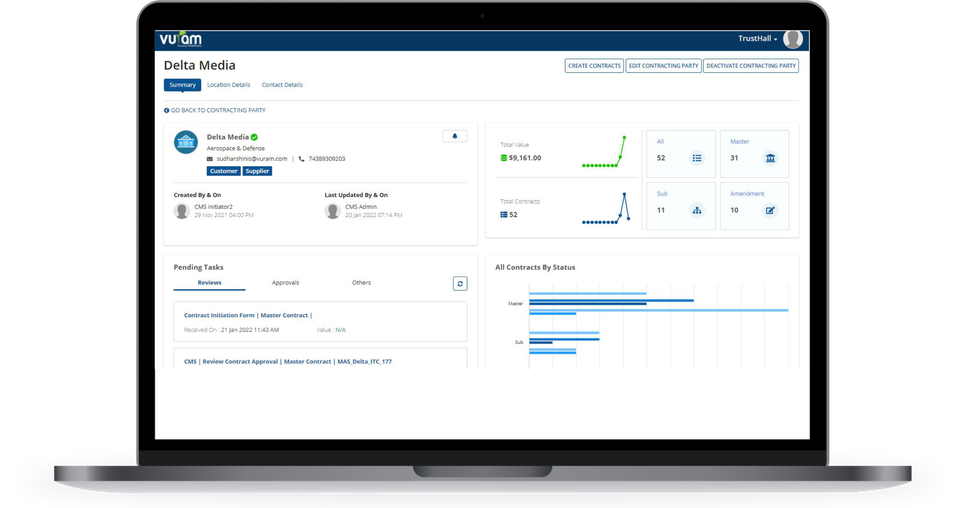Open Contract Initiation Form Master Contract task
This screenshot has height=508, width=960.
tap(248, 315)
